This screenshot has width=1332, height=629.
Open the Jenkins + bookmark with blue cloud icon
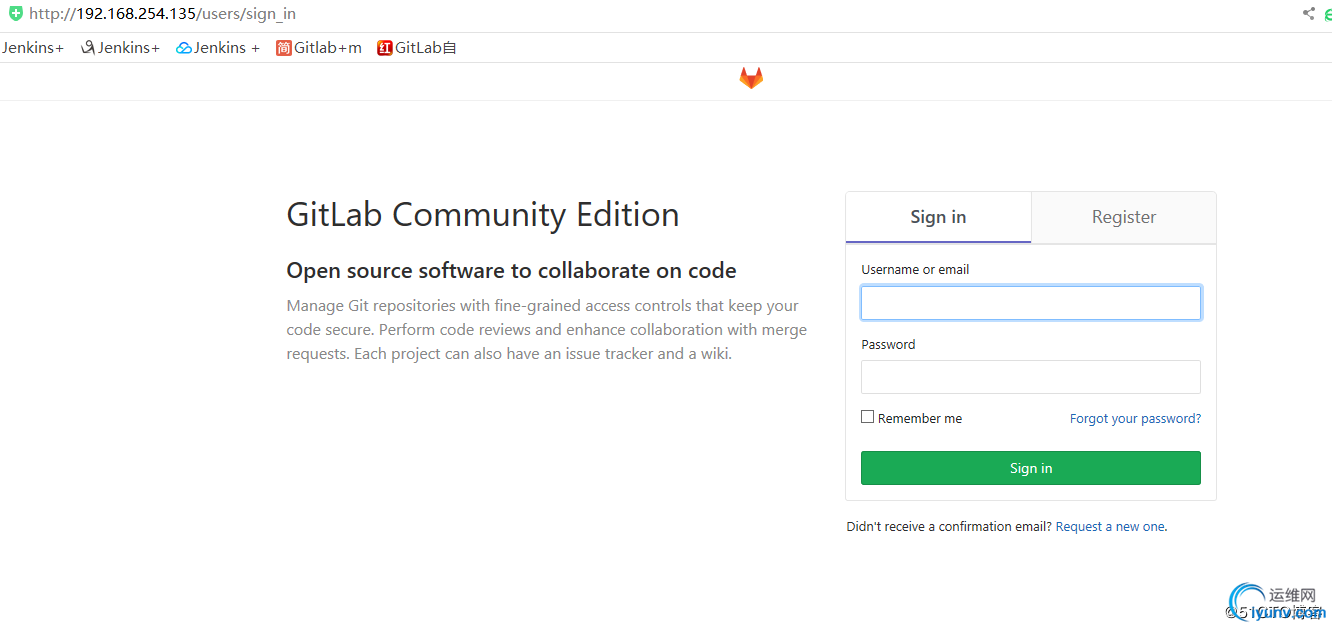point(218,48)
